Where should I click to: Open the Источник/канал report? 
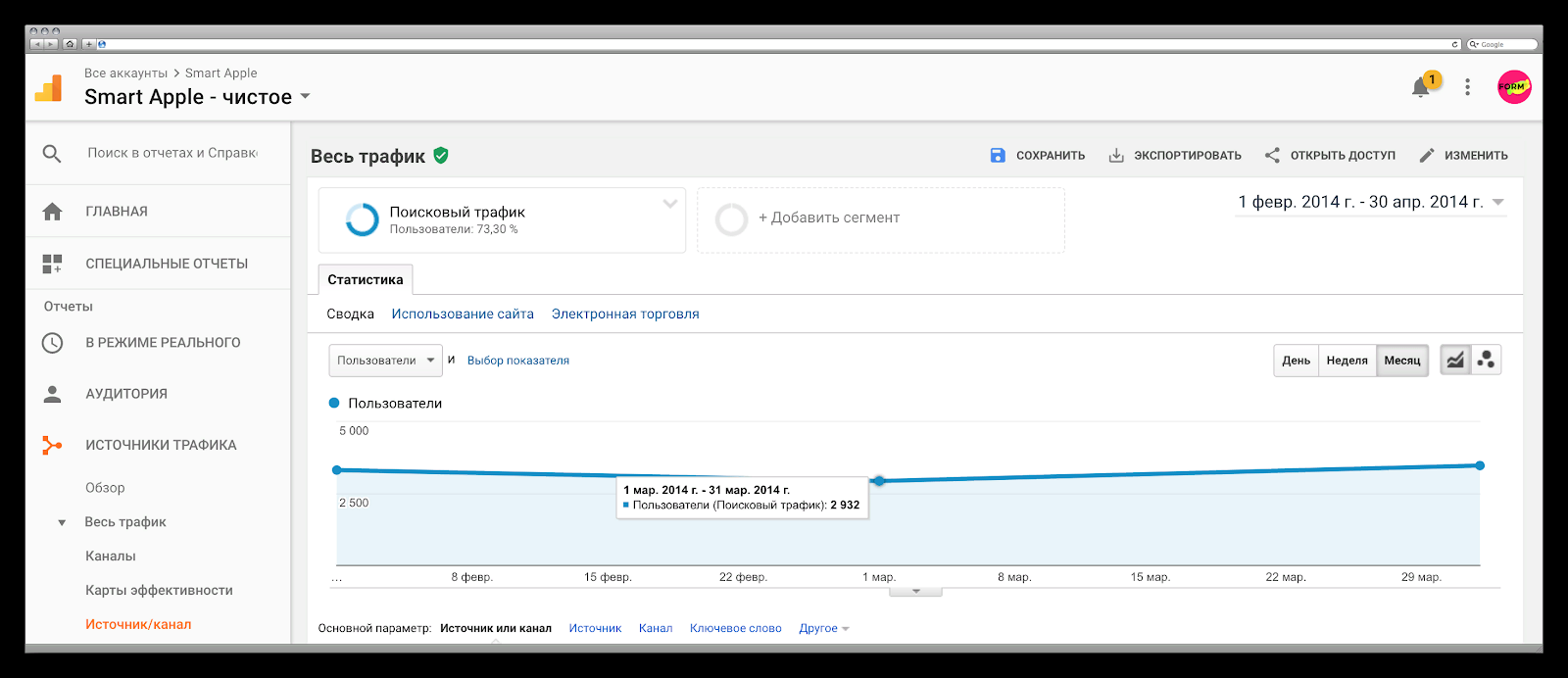point(138,625)
